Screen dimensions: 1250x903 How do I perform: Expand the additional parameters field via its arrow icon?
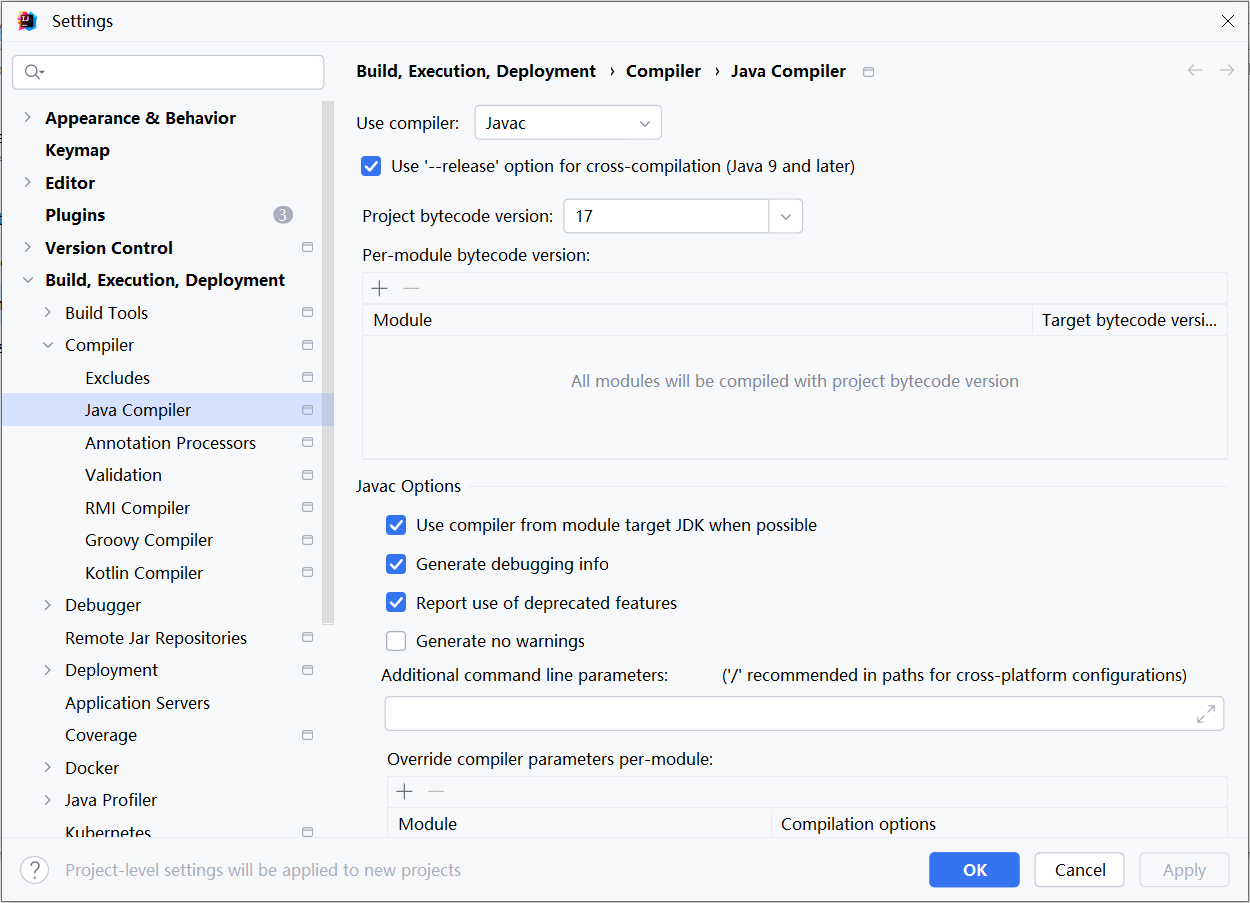click(x=1207, y=713)
